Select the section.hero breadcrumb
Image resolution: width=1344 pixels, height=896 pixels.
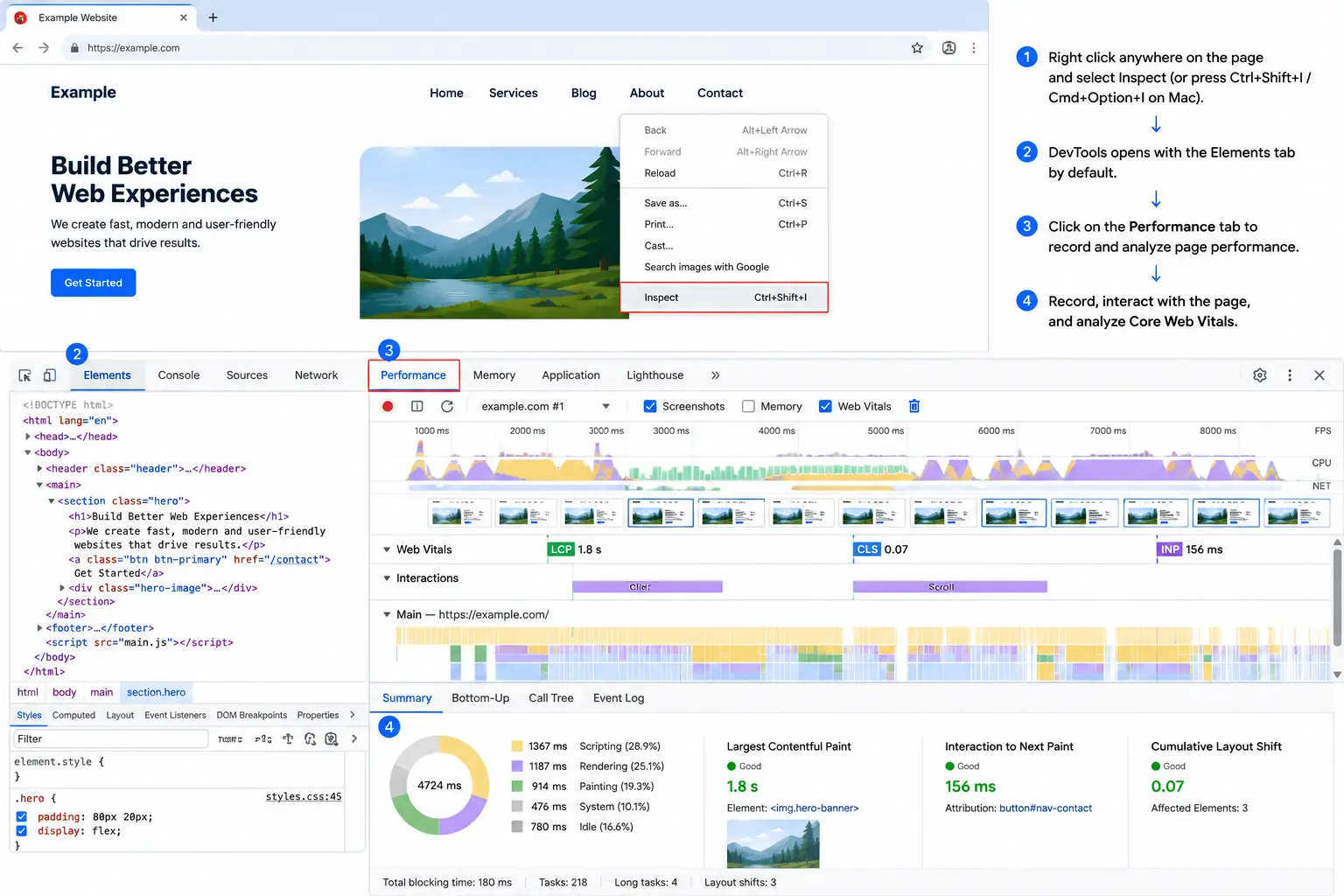click(156, 692)
